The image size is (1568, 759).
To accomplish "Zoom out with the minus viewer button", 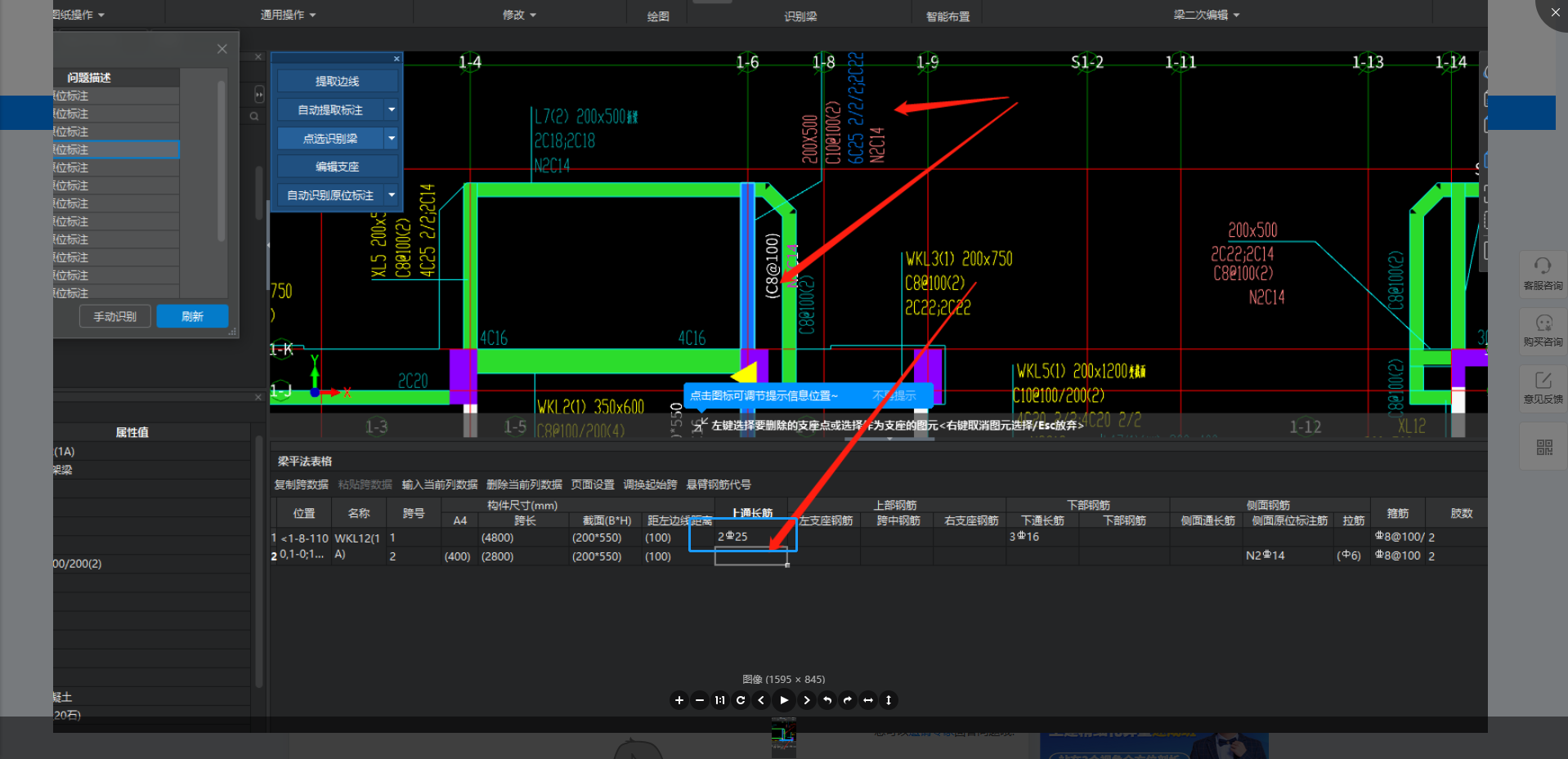I will click(x=699, y=700).
